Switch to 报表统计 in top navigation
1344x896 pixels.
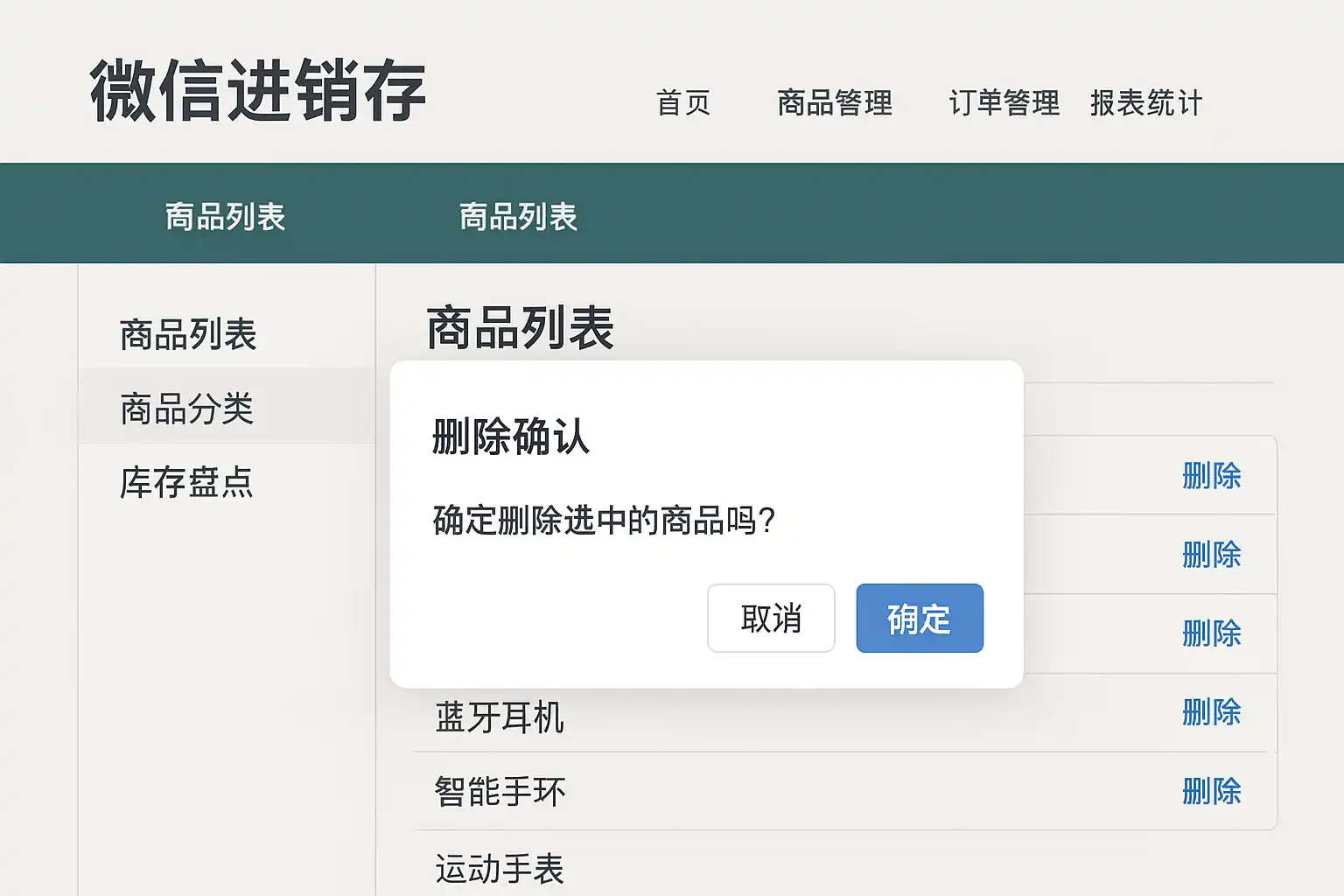(x=1146, y=103)
